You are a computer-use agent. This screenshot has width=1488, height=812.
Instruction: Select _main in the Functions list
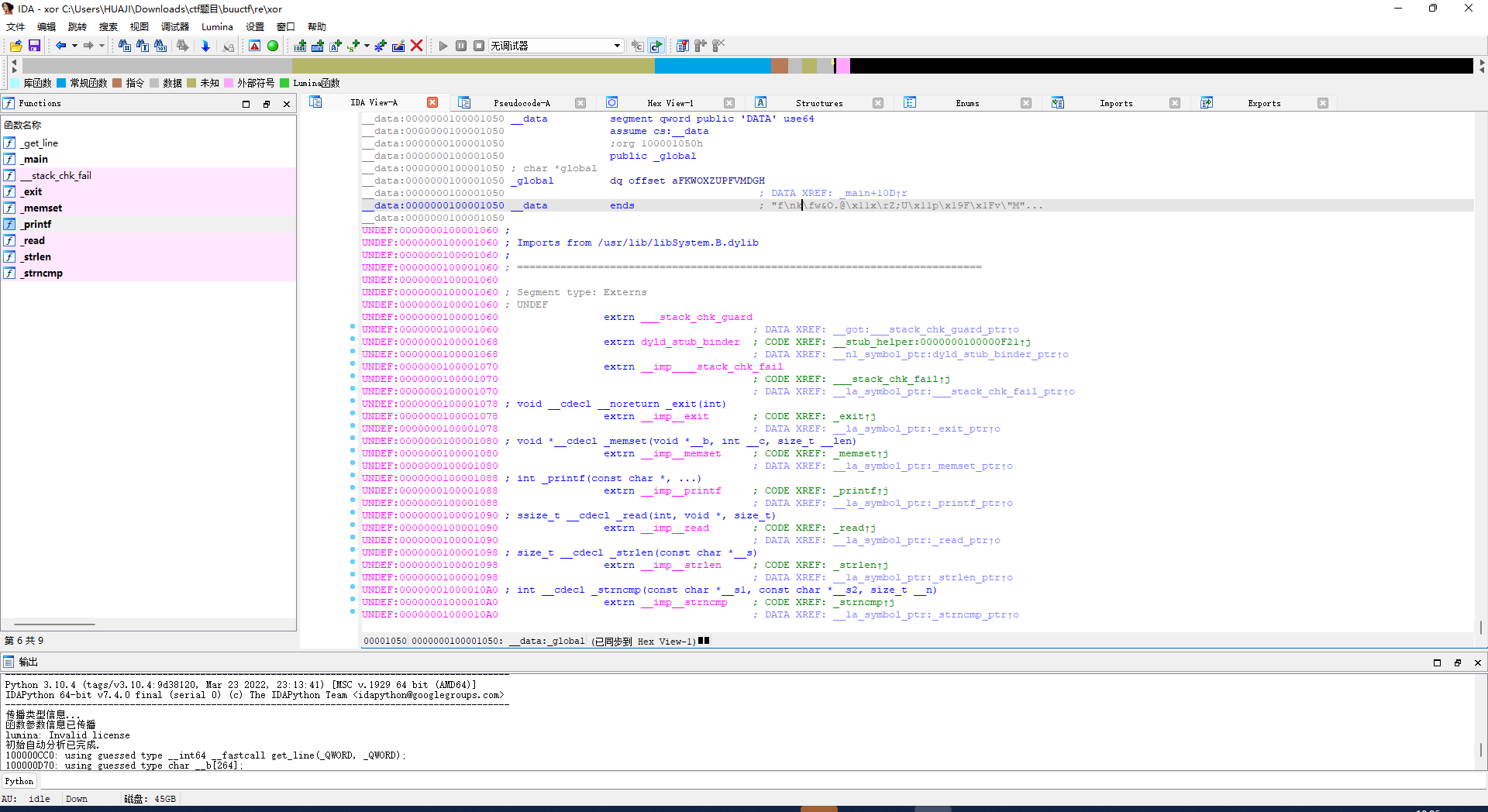148,159
